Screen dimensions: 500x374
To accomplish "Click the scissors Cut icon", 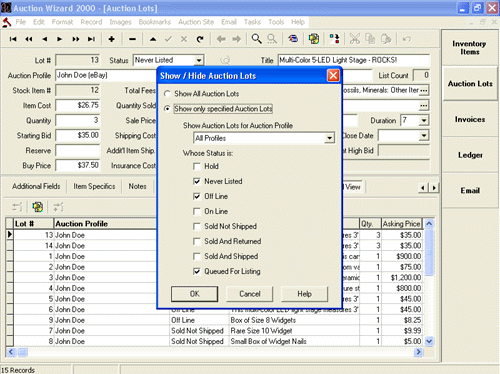I will click(x=355, y=39).
